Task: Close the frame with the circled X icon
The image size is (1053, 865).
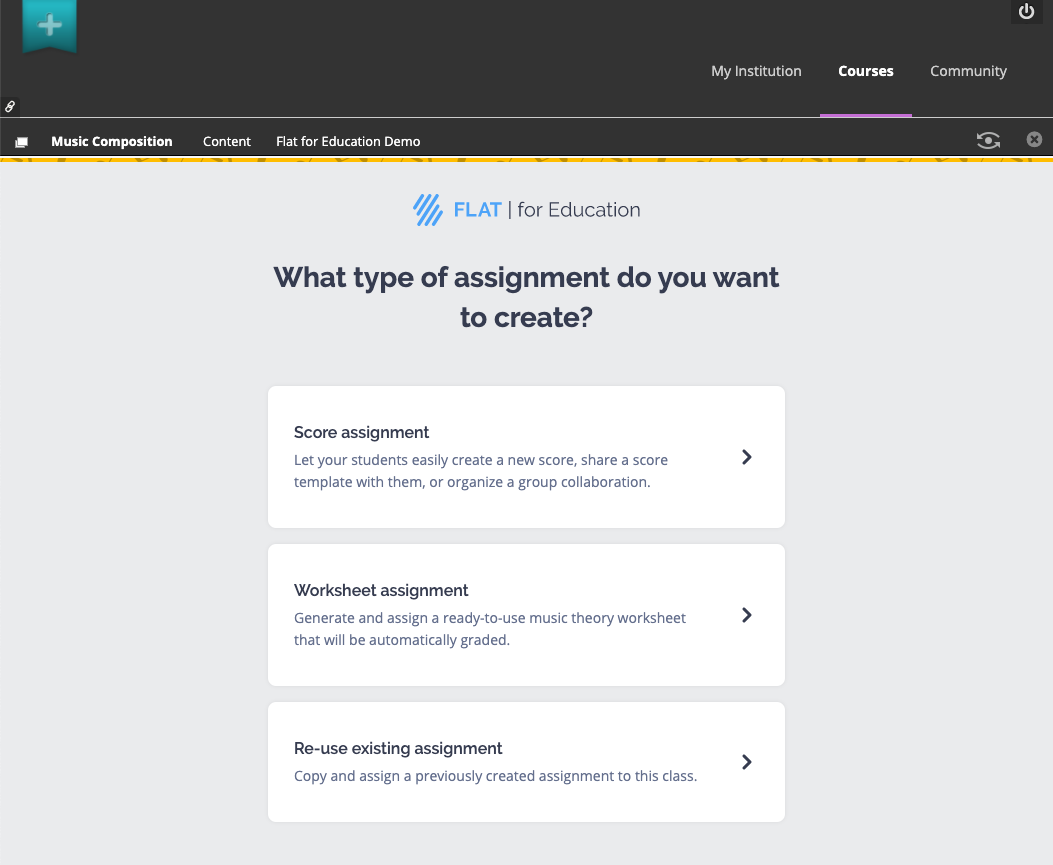Action: click(x=1034, y=139)
